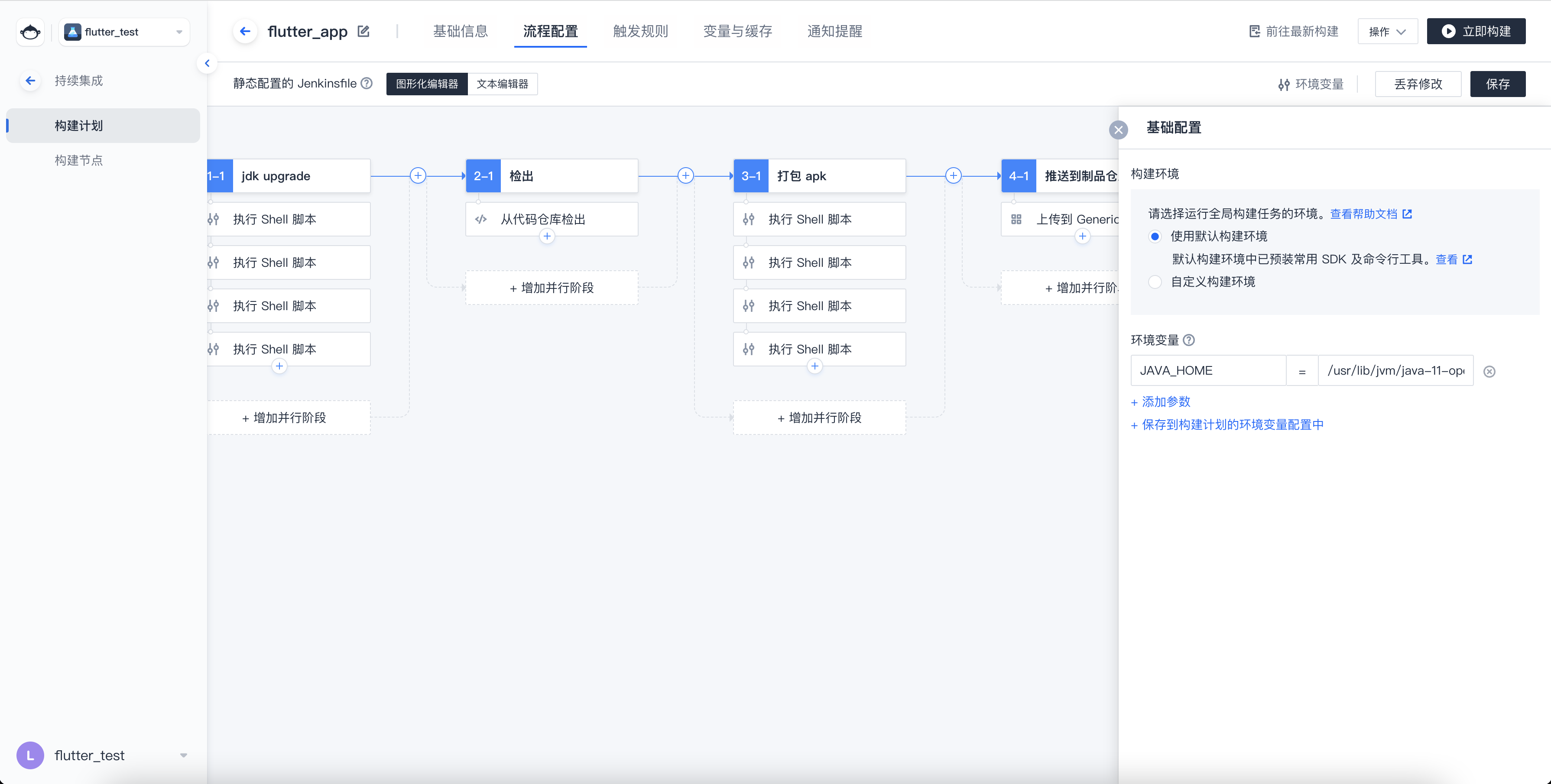1551x784 pixels.
Task: Open 构建节点 in the sidebar
Action: point(79,160)
